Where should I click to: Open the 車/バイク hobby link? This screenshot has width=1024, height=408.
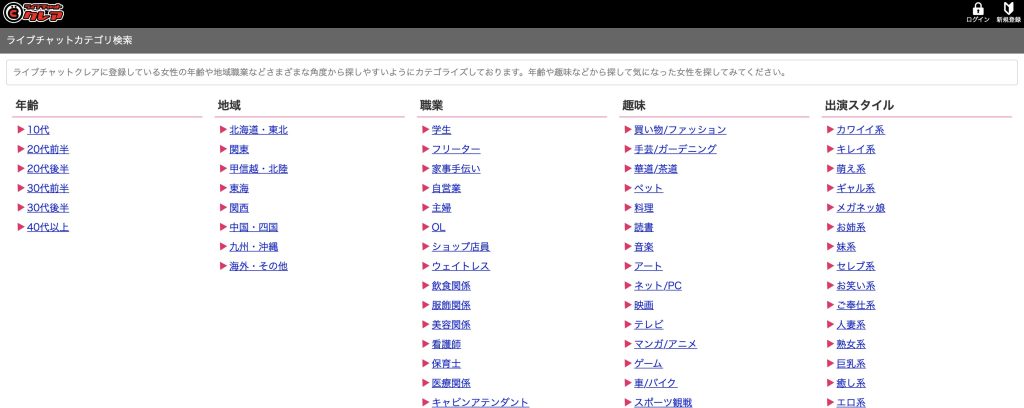(x=655, y=384)
